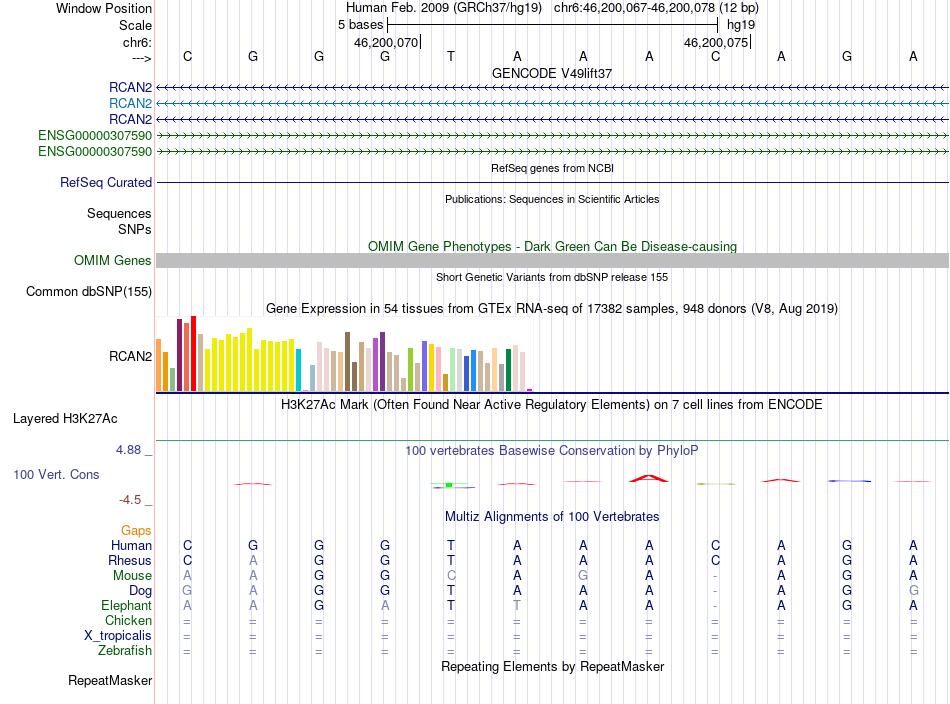Click the RCAN2 GTEx expression label

click(130, 356)
